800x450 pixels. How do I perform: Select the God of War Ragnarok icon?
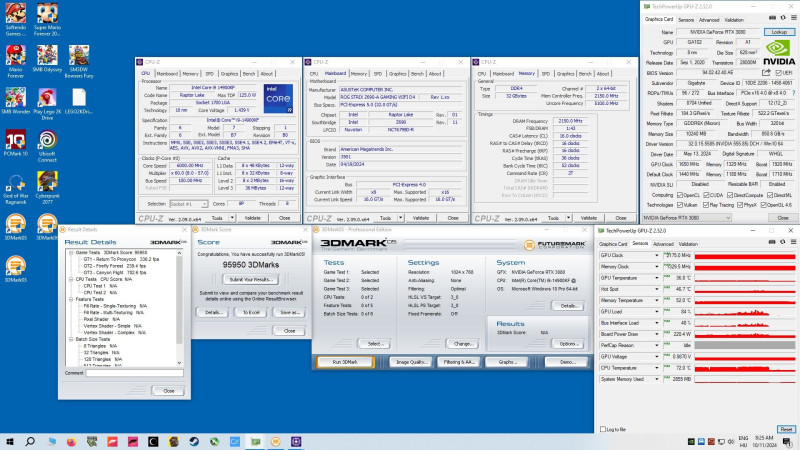click(16, 188)
